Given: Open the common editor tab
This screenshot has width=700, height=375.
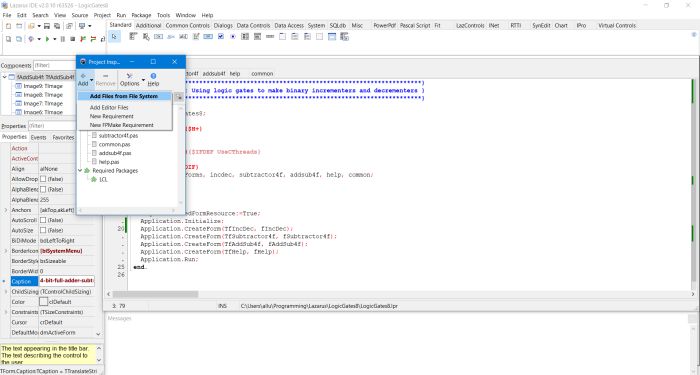Looking at the screenshot, I should [262, 74].
